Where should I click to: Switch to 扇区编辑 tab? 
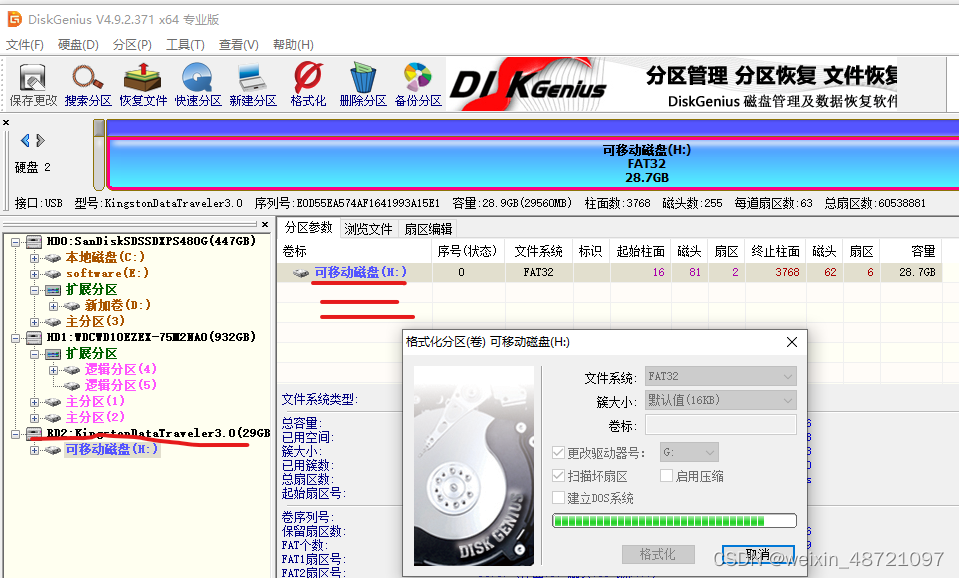(x=428, y=229)
